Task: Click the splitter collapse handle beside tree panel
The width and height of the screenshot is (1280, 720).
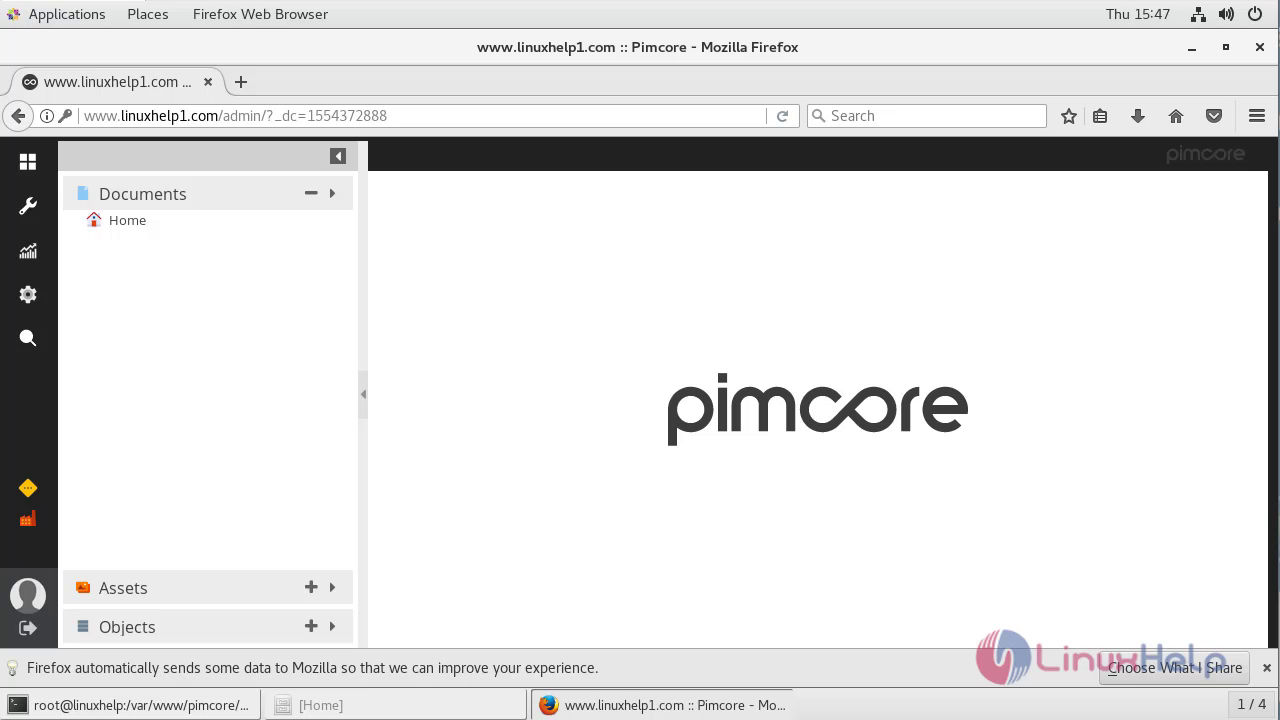Action: (x=363, y=394)
